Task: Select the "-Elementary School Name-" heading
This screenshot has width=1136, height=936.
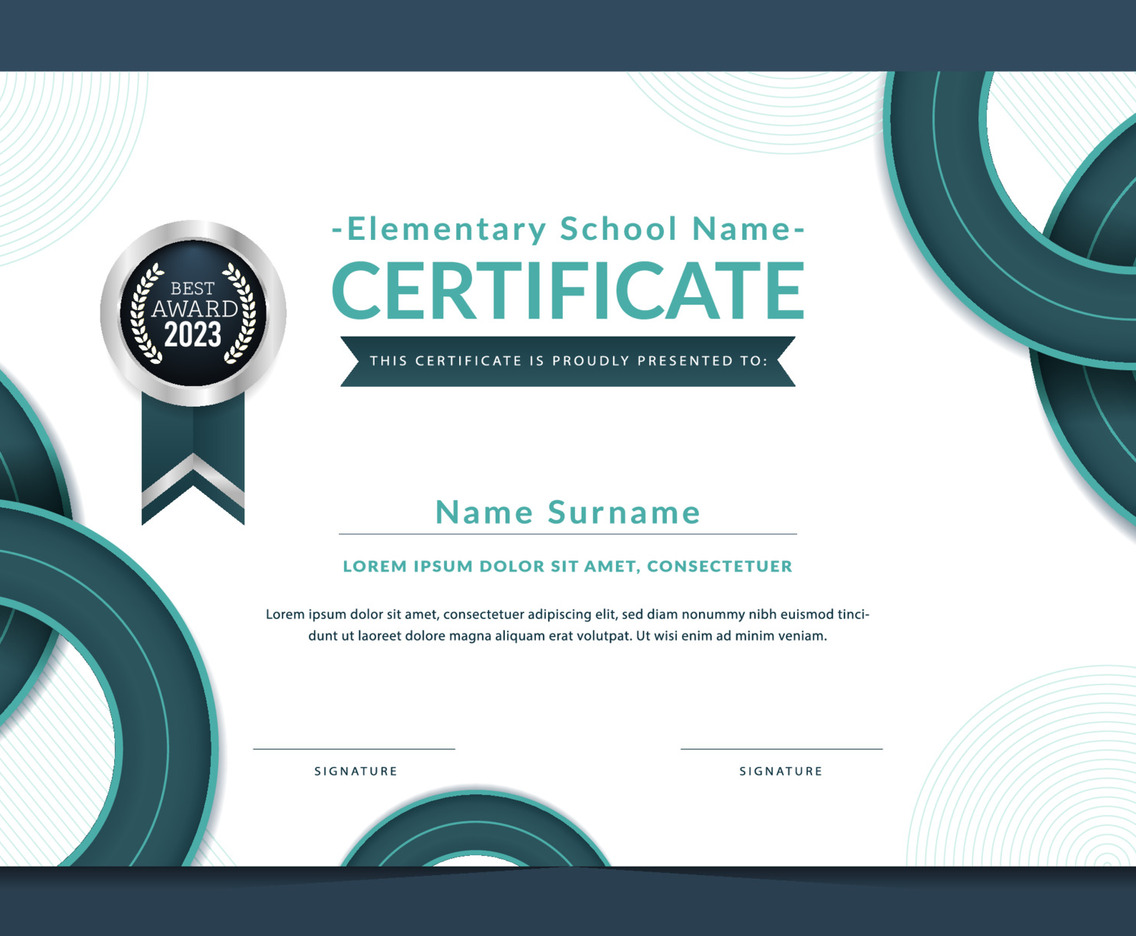Action: pyautogui.click(x=568, y=229)
